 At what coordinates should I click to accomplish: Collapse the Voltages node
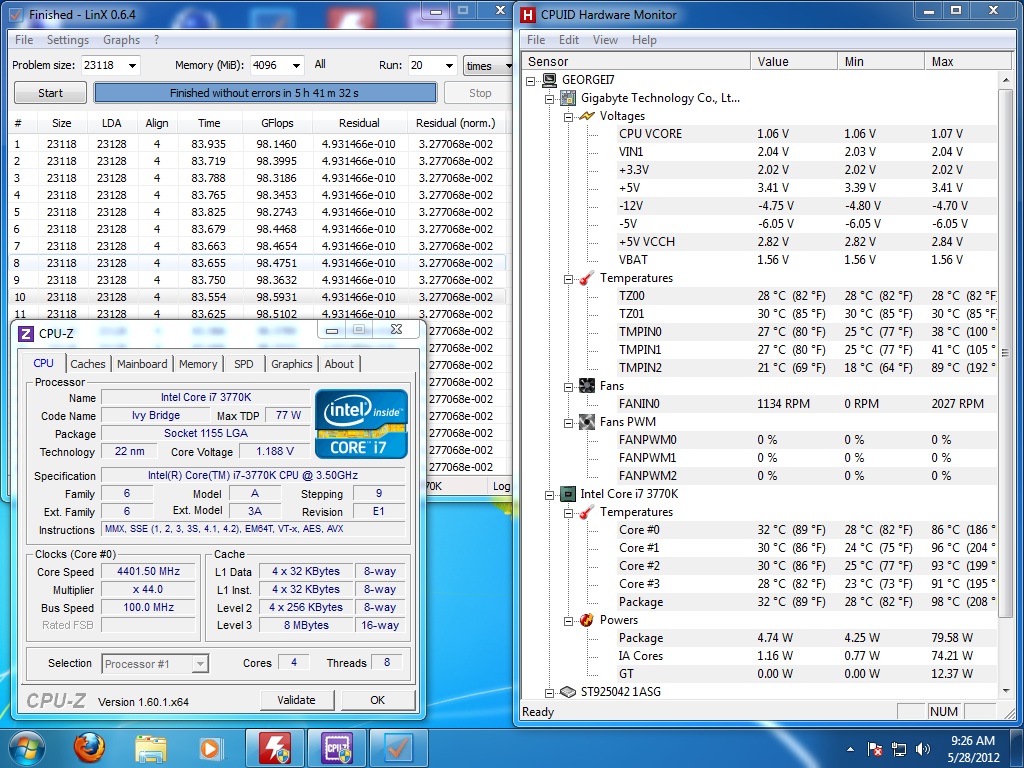click(568, 117)
